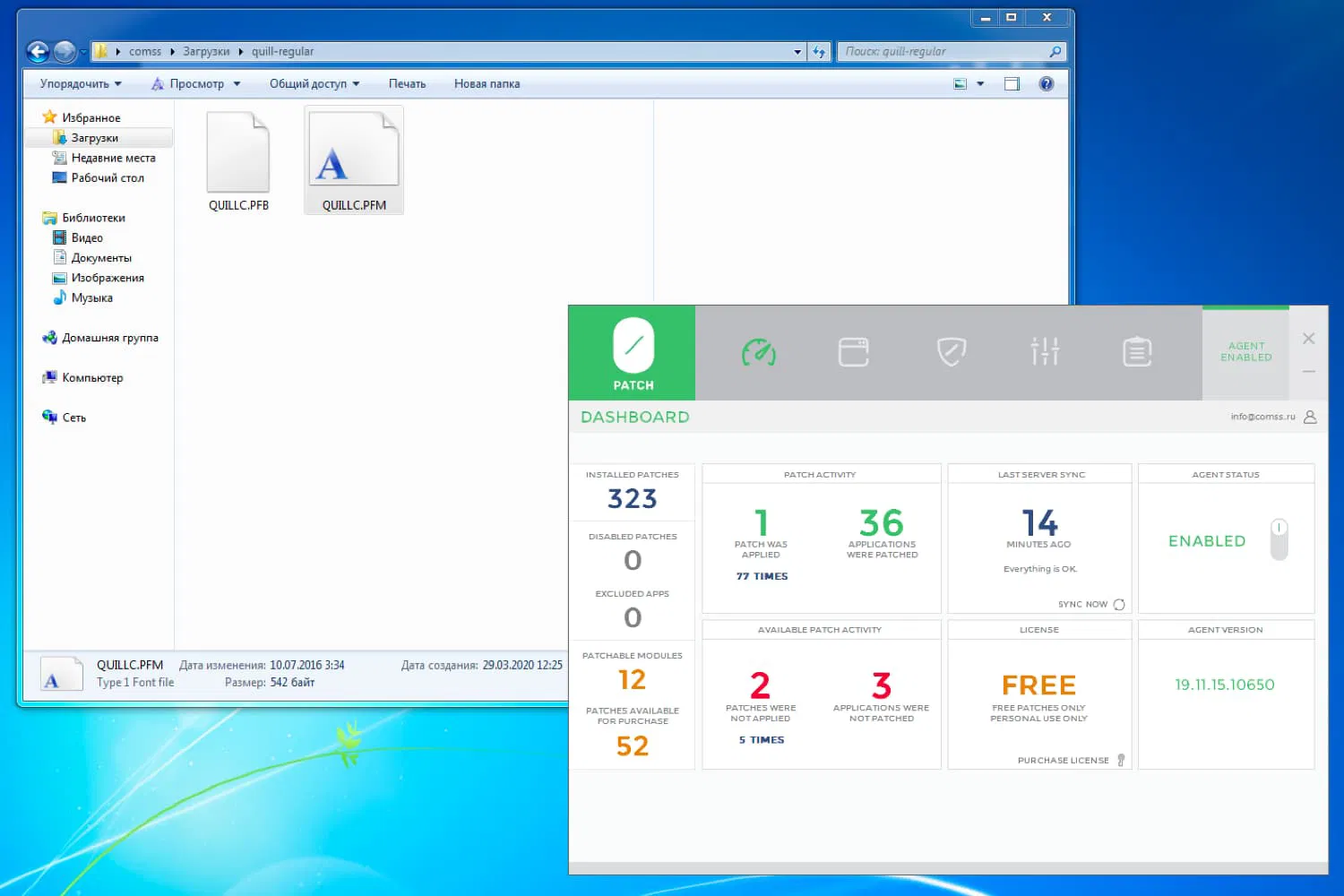
Task: Select Новая папка in the toolbar
Action: pyautogui.click(x=487, y=83)
